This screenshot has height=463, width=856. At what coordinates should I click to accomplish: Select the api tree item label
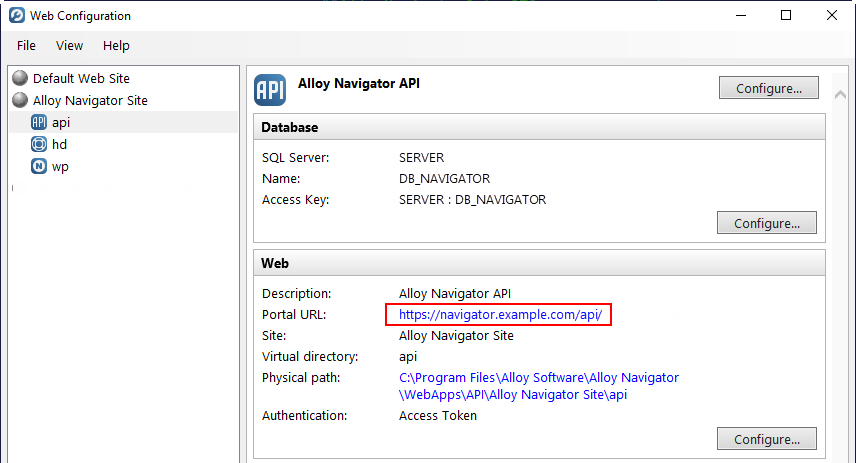point(61,122)
